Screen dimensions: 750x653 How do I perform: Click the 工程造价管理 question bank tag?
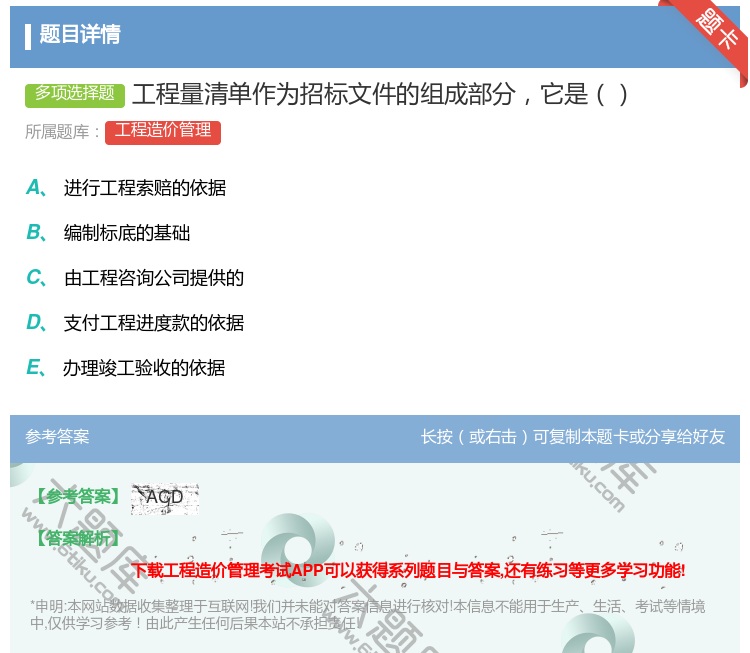(x=163, y=132)
